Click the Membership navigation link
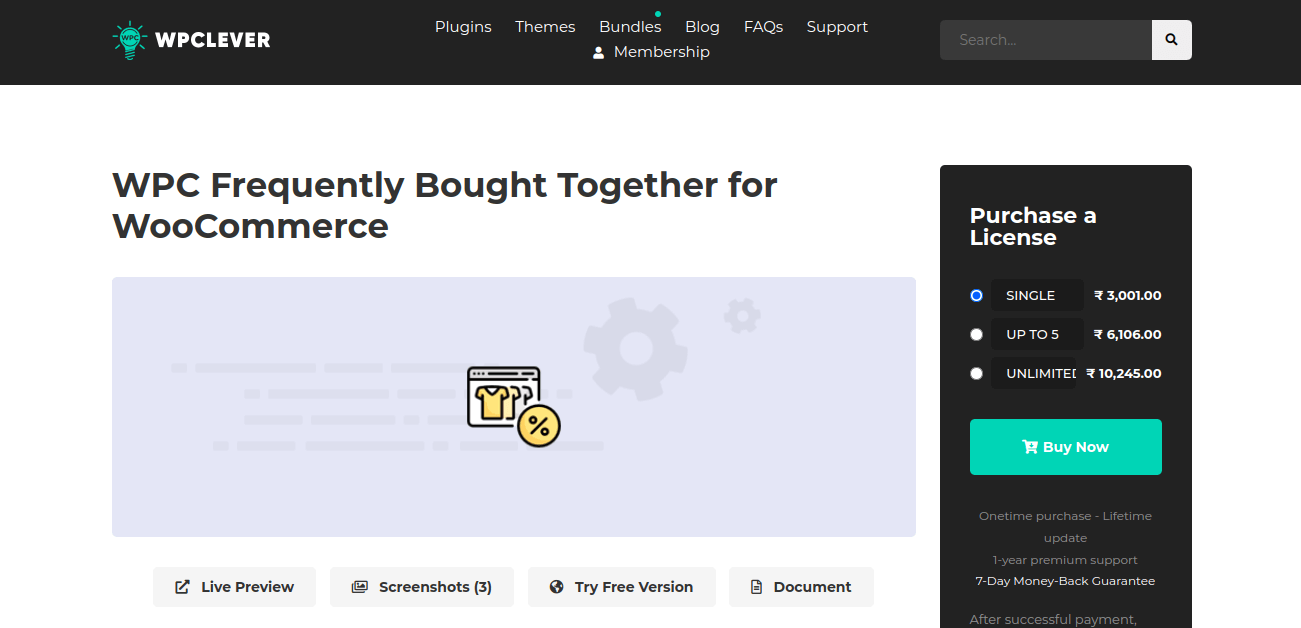Image resolution: width=1301 pixels, height=628 pixels. 661,51
